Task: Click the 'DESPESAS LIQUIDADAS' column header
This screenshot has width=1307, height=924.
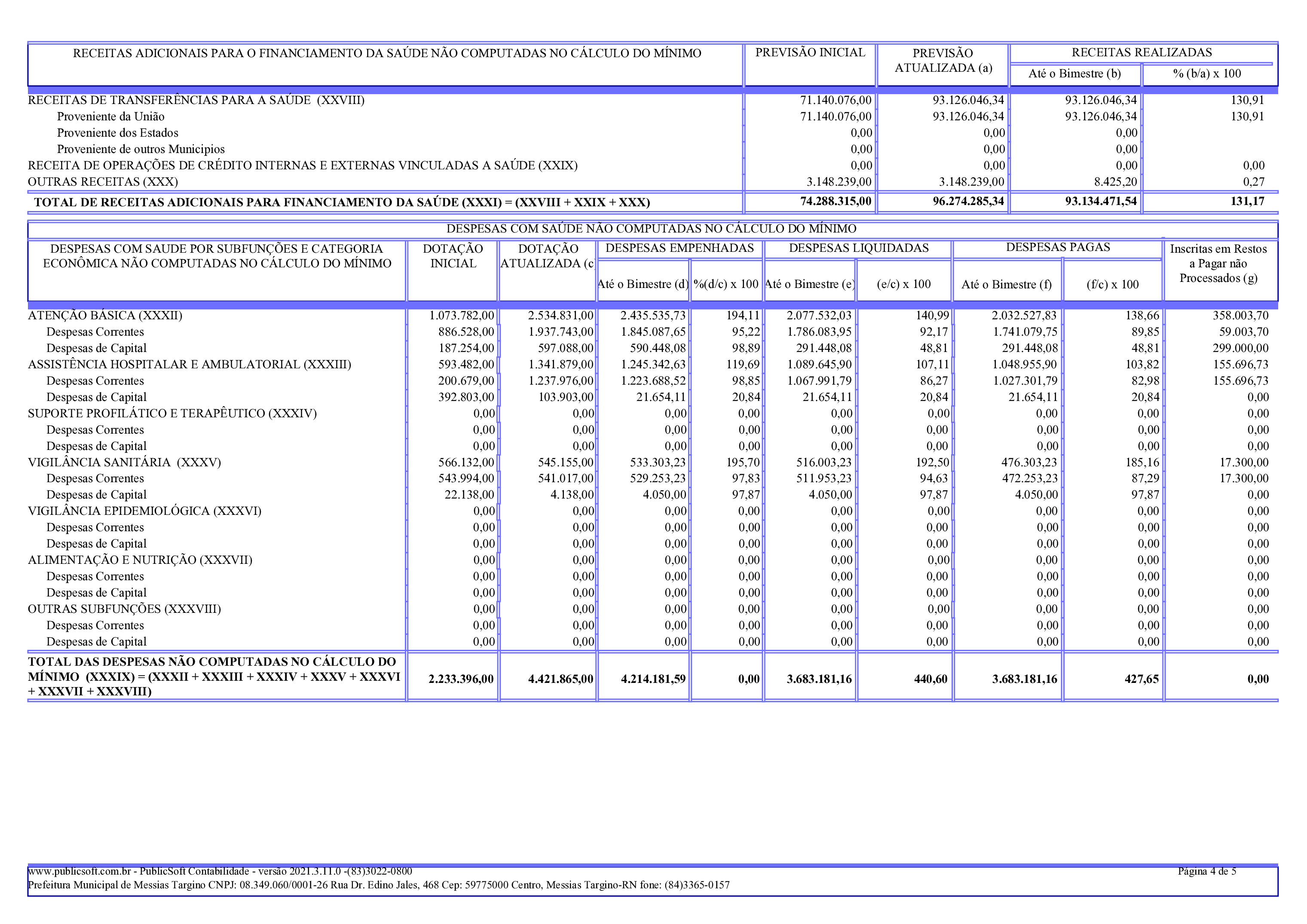Action: [858, 248]
